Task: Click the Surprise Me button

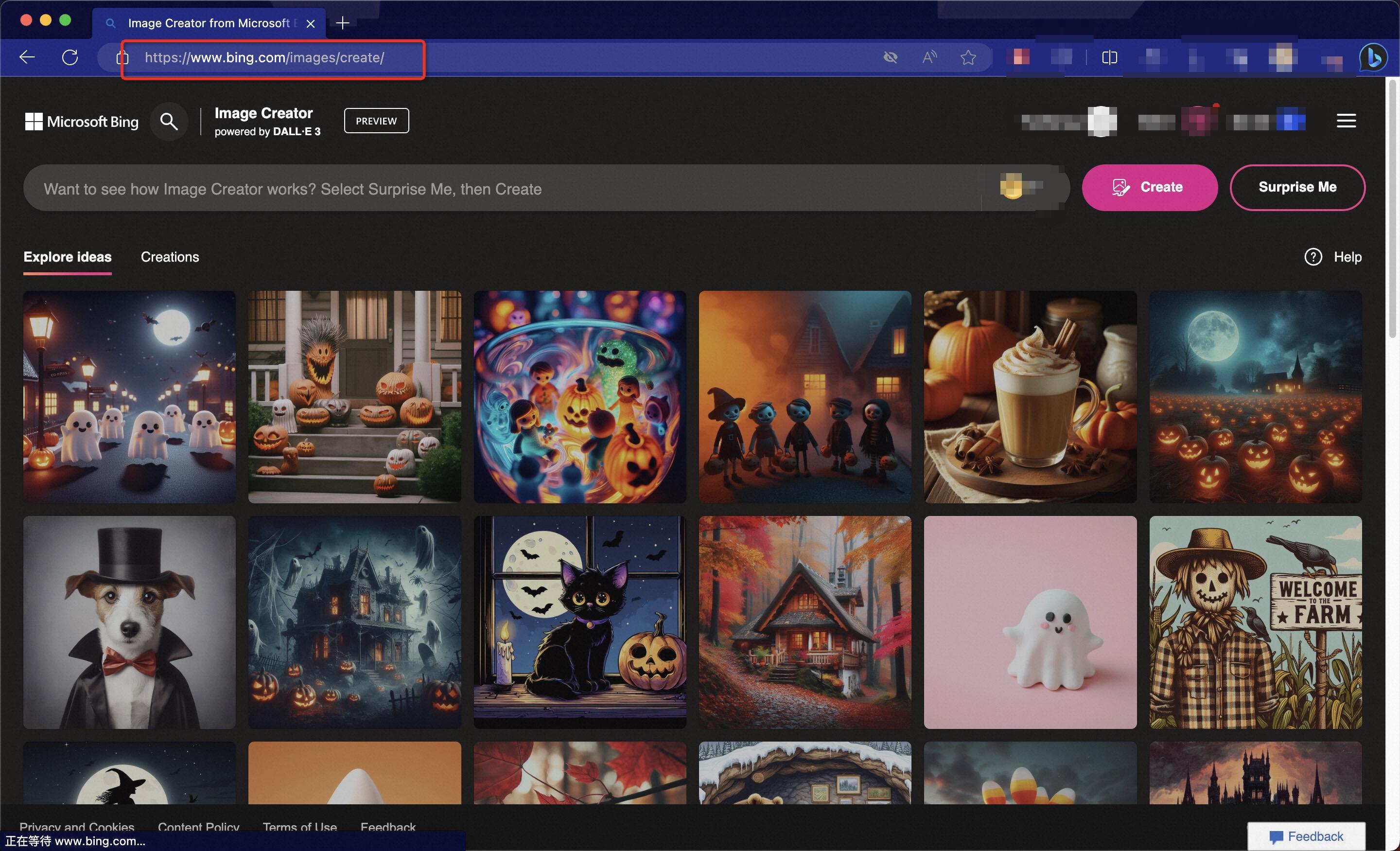Action: (1297, 188)
